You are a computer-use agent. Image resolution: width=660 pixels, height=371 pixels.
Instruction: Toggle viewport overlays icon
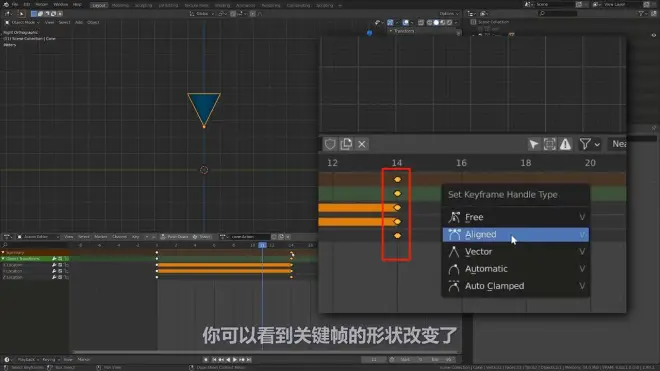406,22
